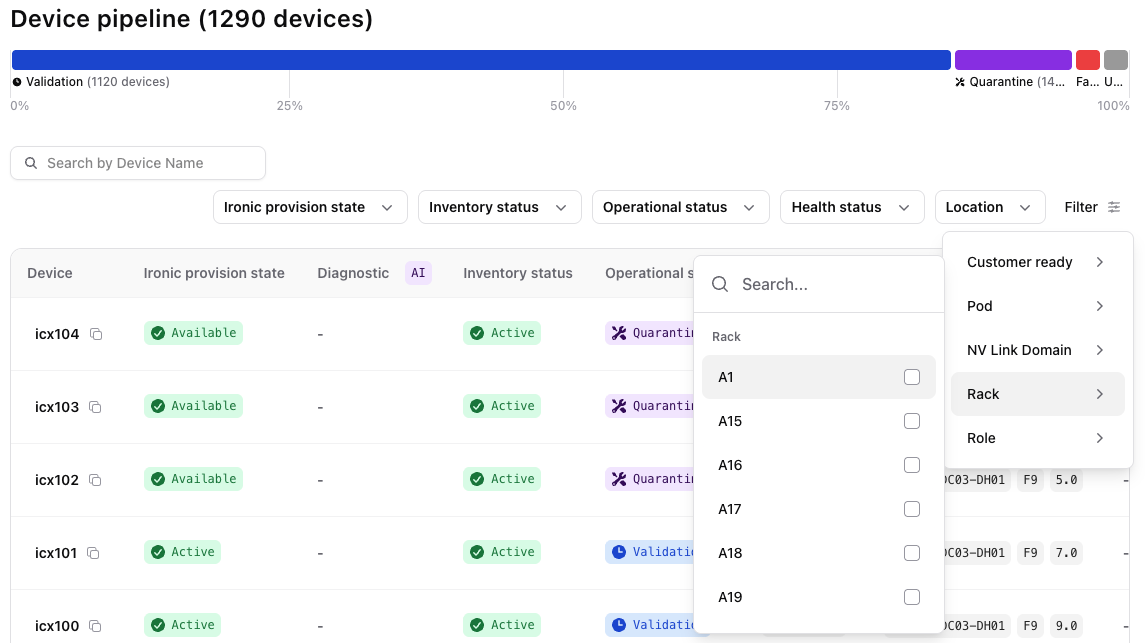Select Customer ready filter option
Viewport: 1145px width, 643px height.
tap(1038, 262)
